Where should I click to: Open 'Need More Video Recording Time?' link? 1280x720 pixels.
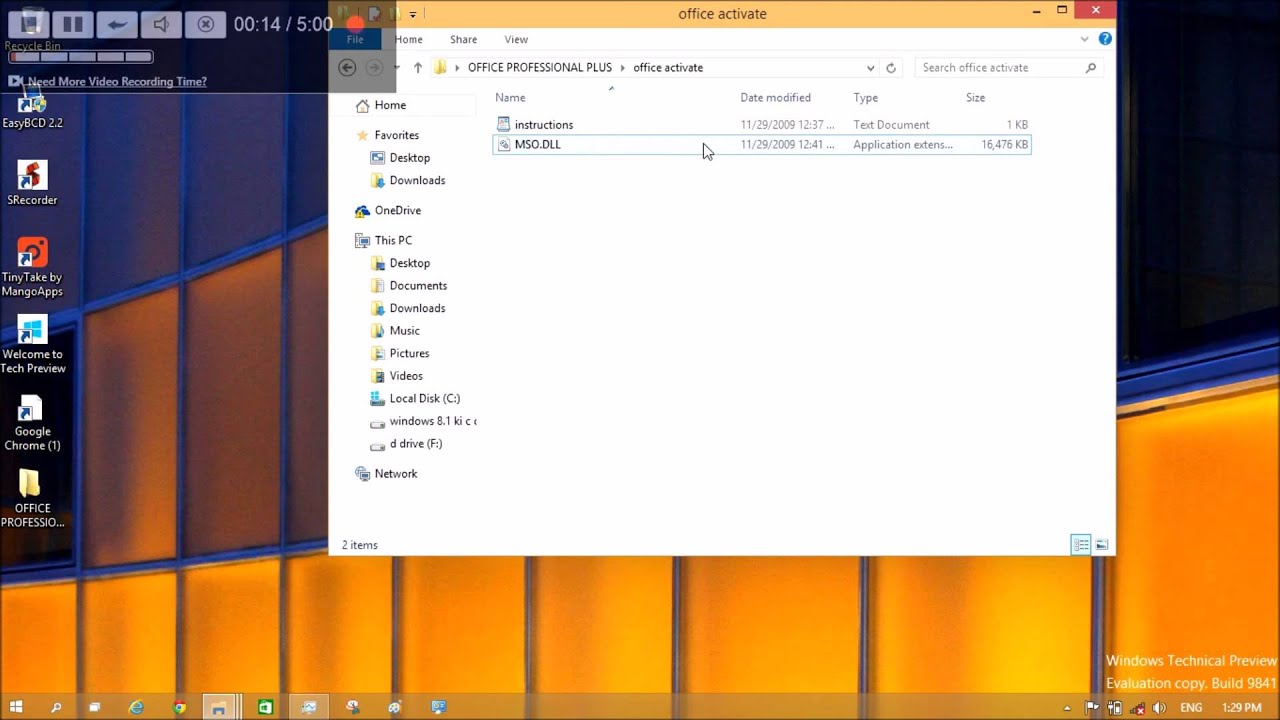[117, 82]
